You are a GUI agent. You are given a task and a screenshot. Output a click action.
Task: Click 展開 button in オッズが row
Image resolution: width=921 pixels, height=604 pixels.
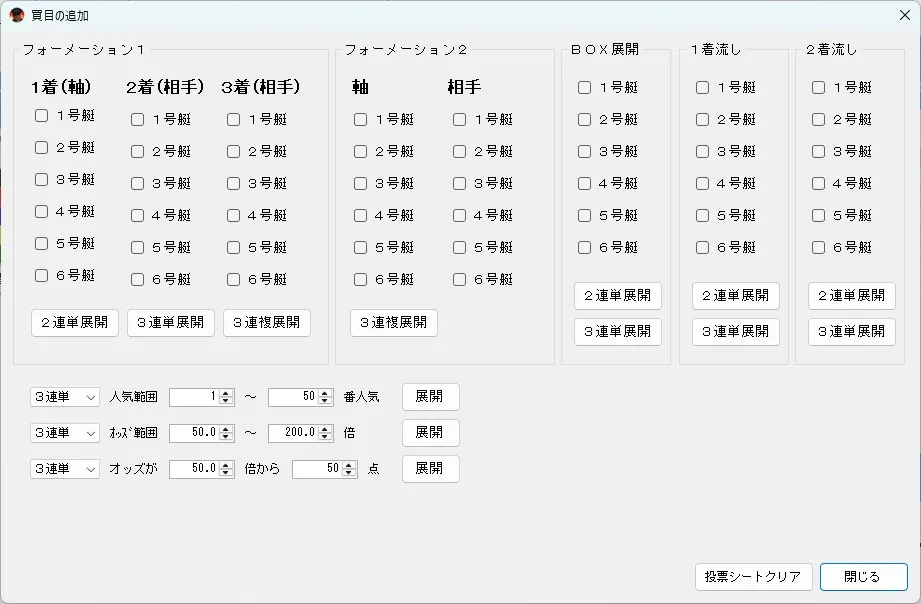pyautogui.click(x=431, y=469)
